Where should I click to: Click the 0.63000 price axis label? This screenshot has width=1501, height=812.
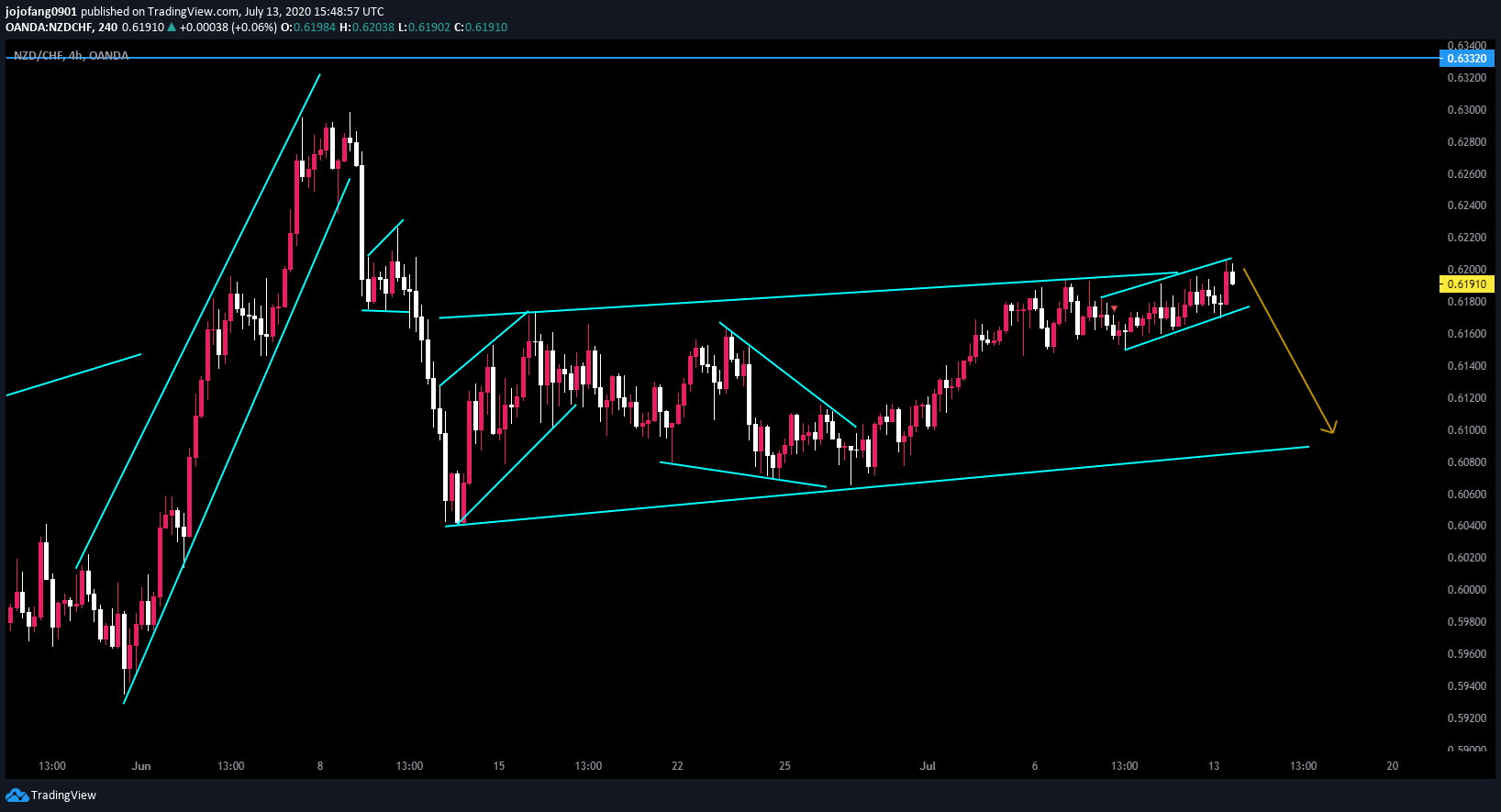point(1466,110)
